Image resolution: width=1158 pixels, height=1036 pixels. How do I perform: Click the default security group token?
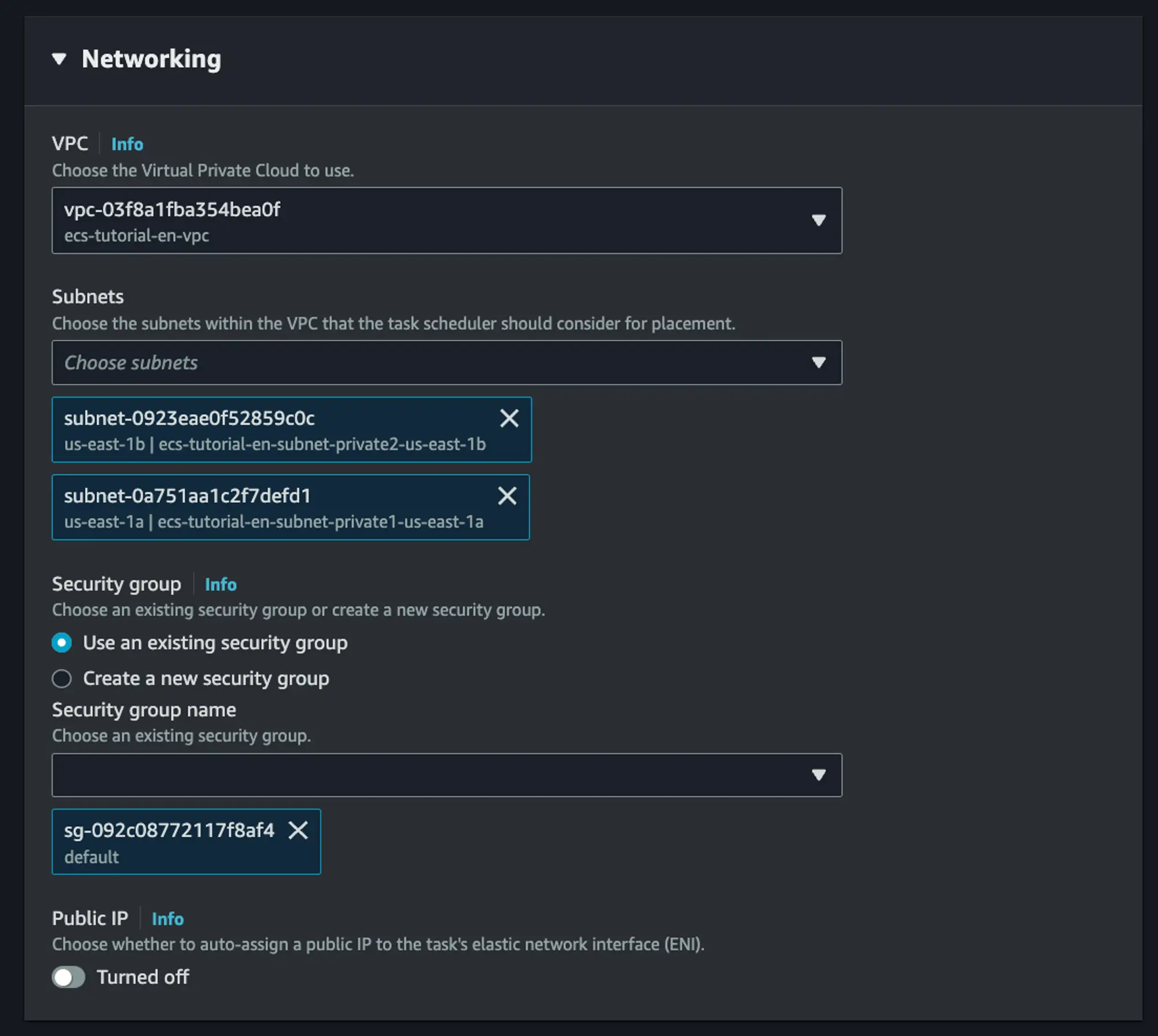(168, 843)
